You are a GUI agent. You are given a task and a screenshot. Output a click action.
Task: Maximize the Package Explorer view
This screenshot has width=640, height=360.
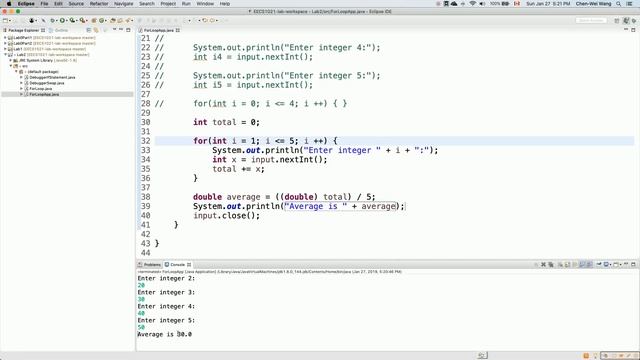[x=128, y=30]
